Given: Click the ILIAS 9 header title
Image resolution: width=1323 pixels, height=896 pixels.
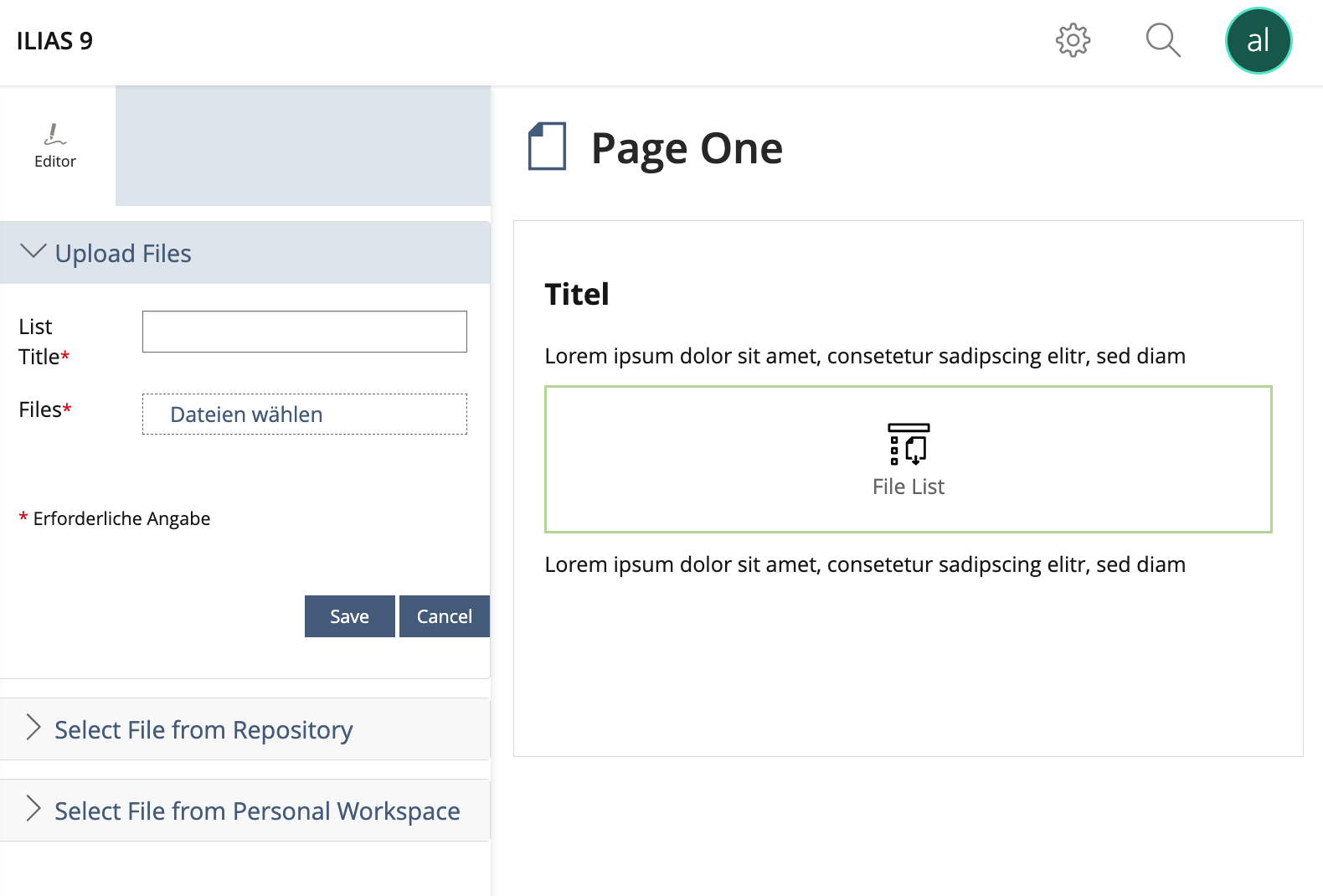Looking at the screenshot, I should [x=54, y=41].
